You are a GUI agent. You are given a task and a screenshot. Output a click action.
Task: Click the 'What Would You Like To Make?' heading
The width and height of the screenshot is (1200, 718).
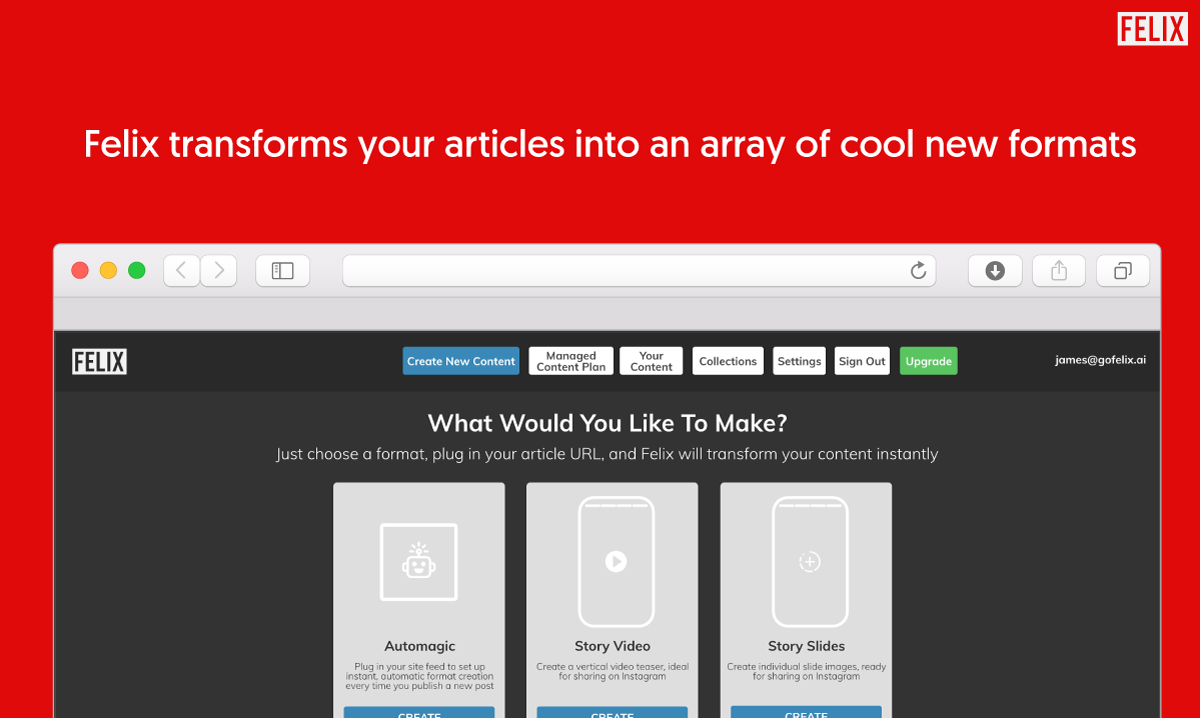tap(608, 423)
